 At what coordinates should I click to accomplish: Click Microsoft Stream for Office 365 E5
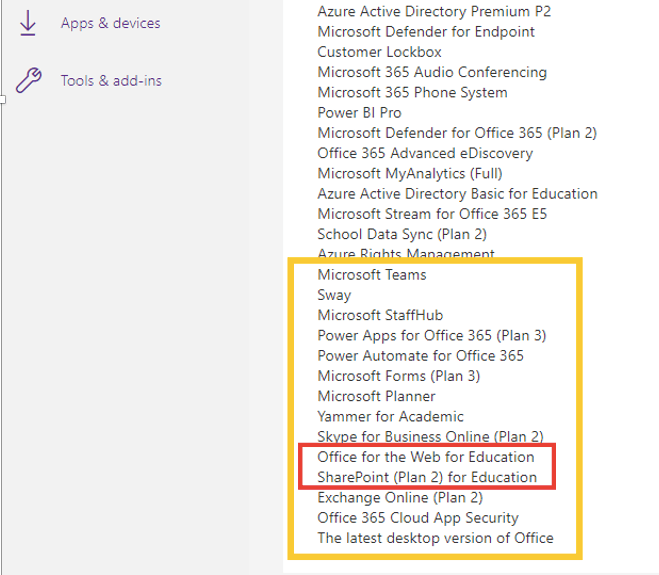tap(432, 214)
